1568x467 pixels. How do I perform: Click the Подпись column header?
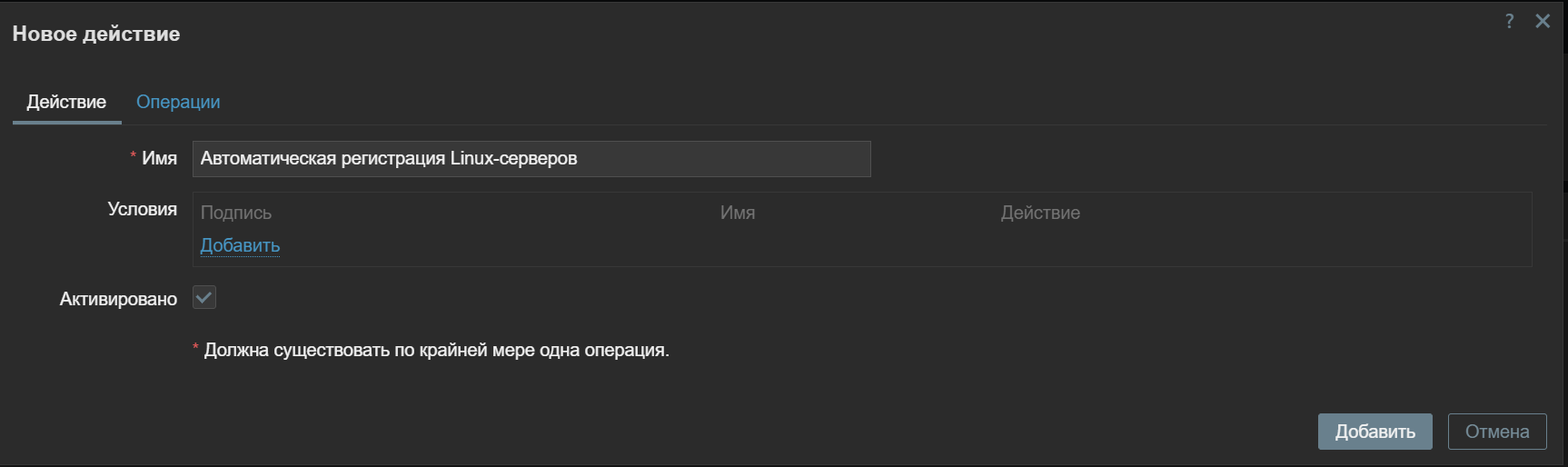[235, 213]
